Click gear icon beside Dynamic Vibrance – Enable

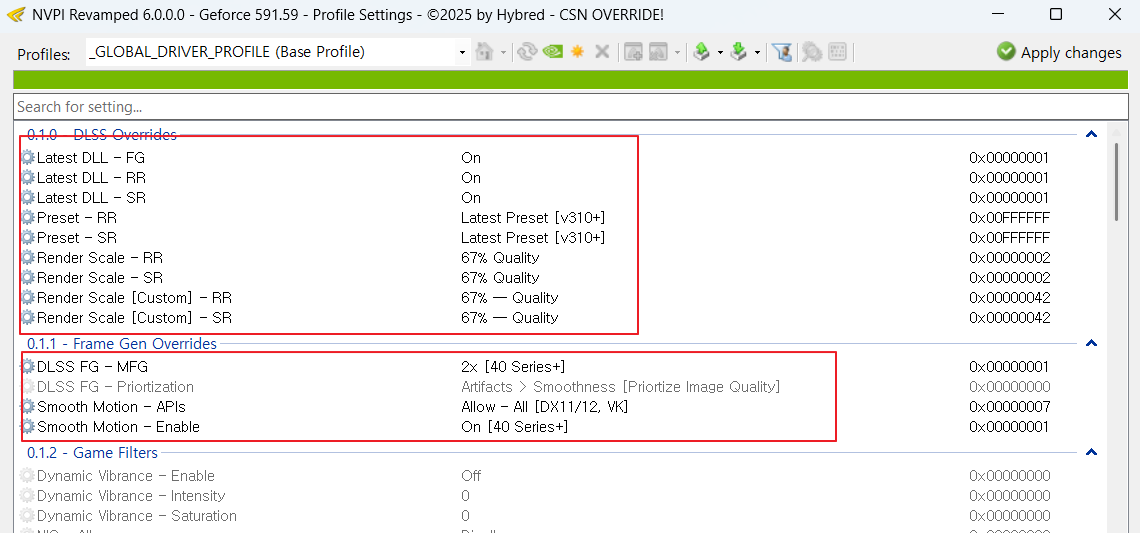point(28,476)
